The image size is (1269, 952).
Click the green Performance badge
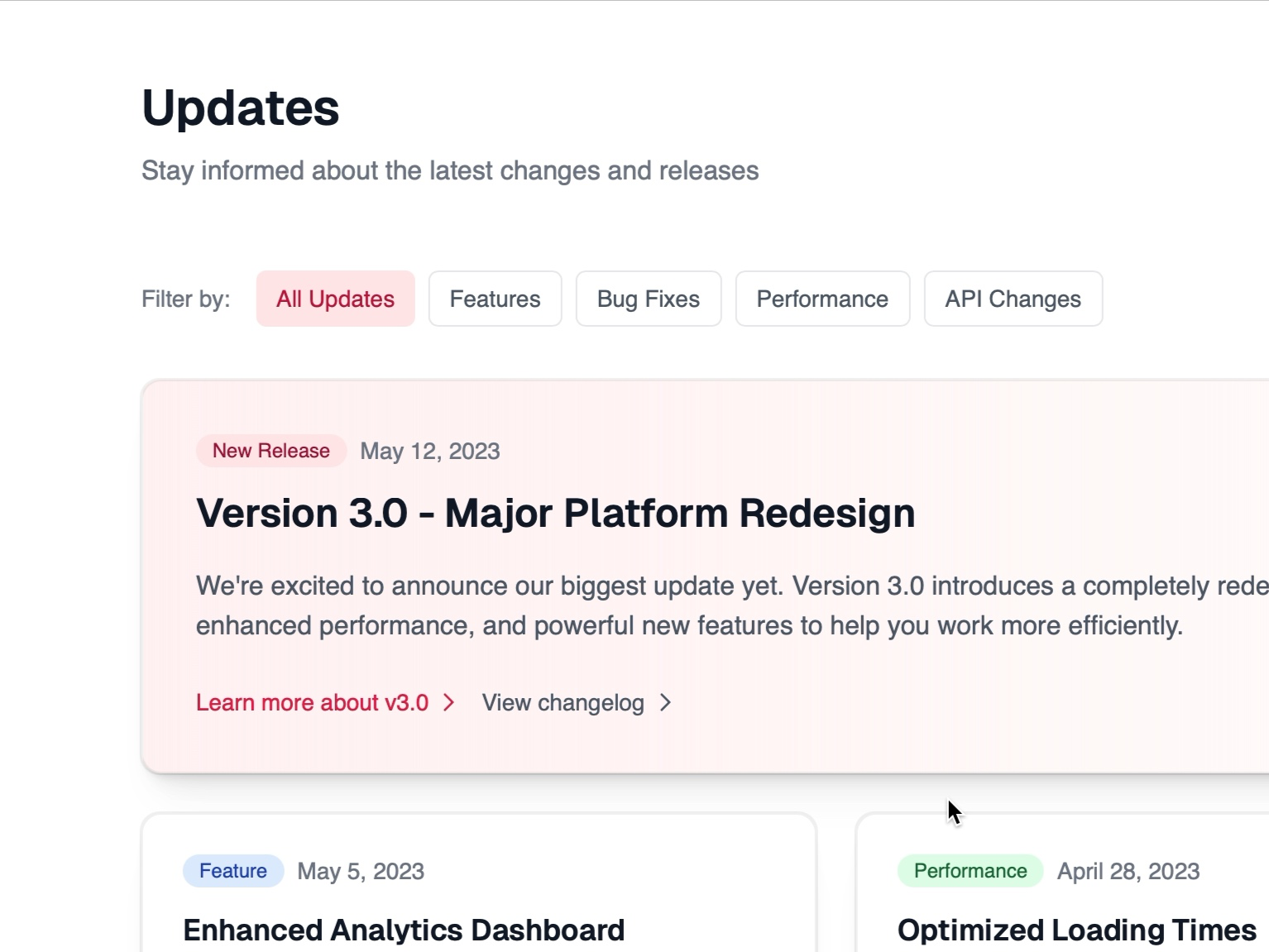(x=969, y=870)
